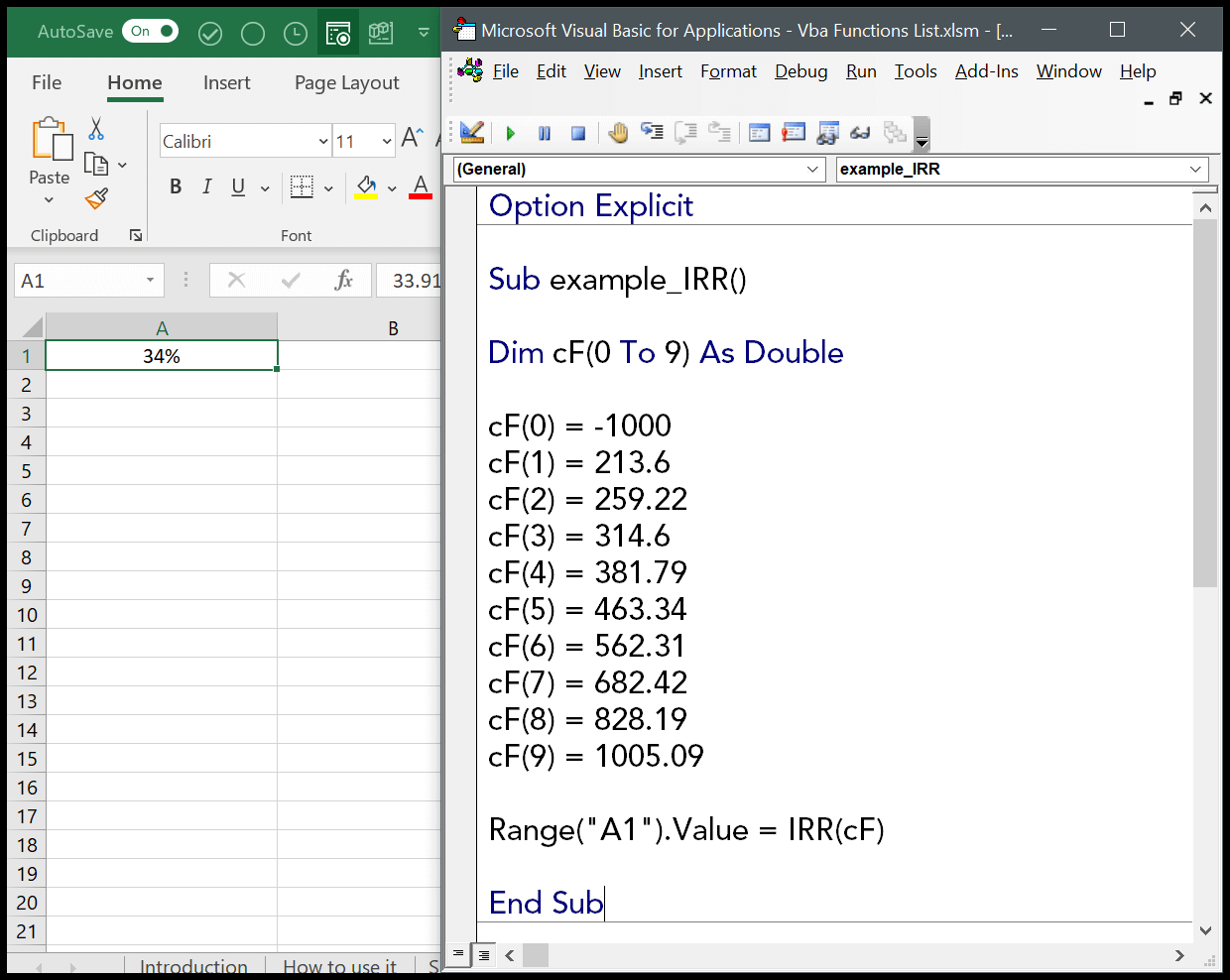Viewport: 1230px width, 980px height.
Task: Toggle breakpoint using the hand icon
Action: coord(618,133)
